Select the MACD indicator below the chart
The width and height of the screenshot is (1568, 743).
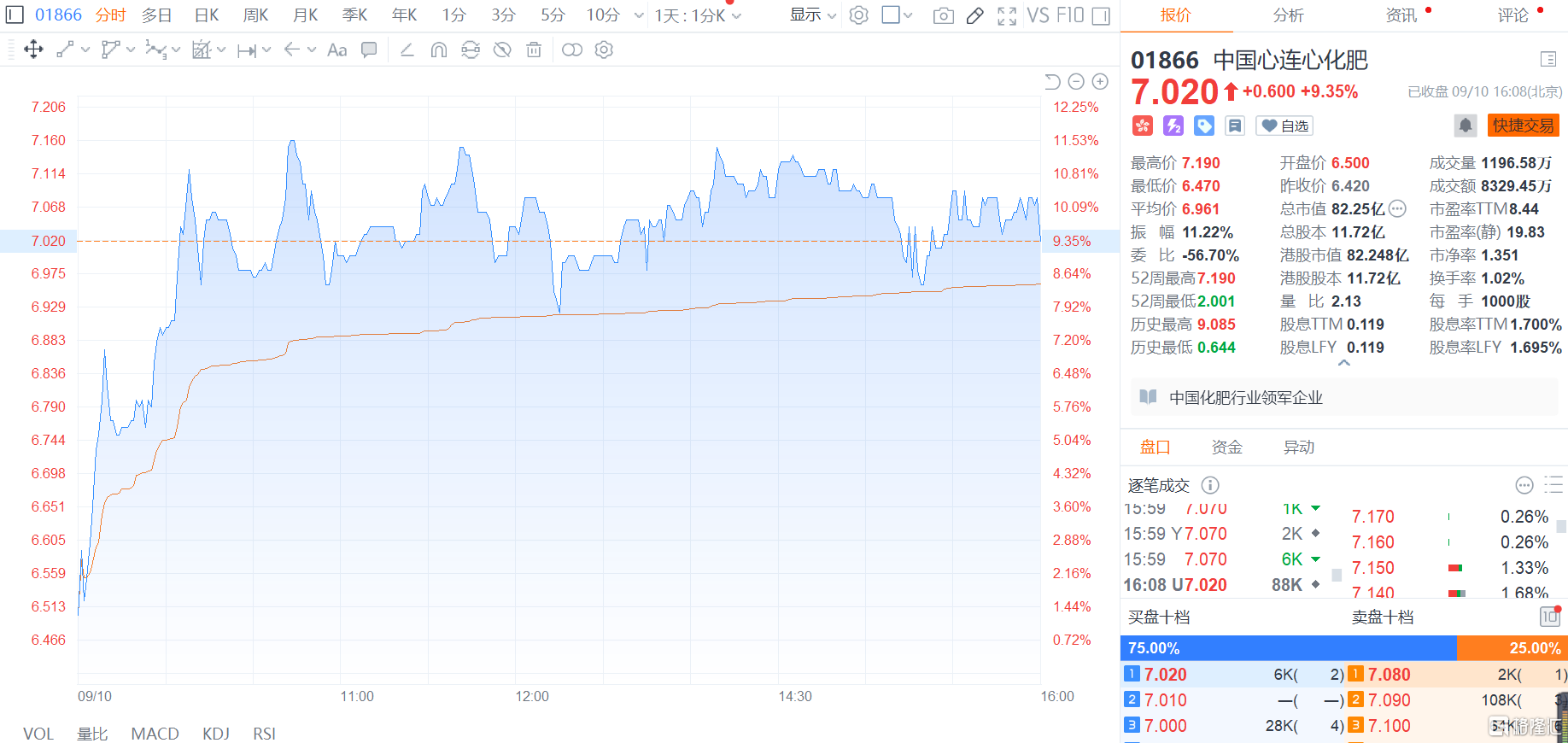(x=155, y=734)
